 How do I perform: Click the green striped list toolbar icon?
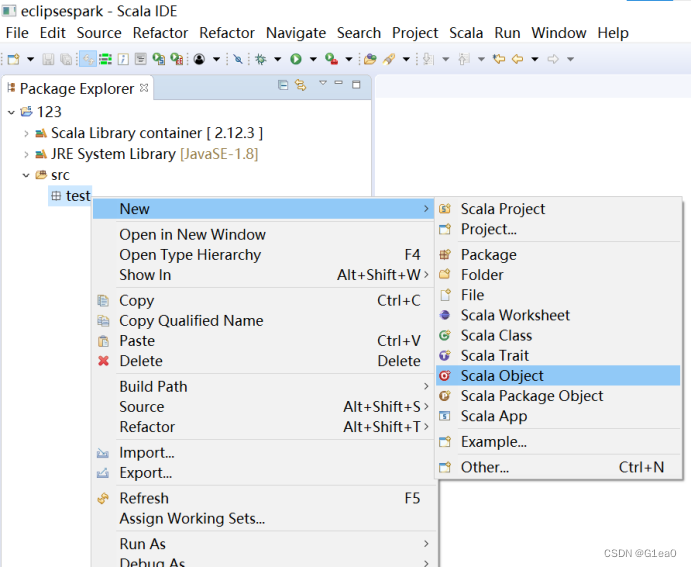pyautogui.click(x=105, y=59)
